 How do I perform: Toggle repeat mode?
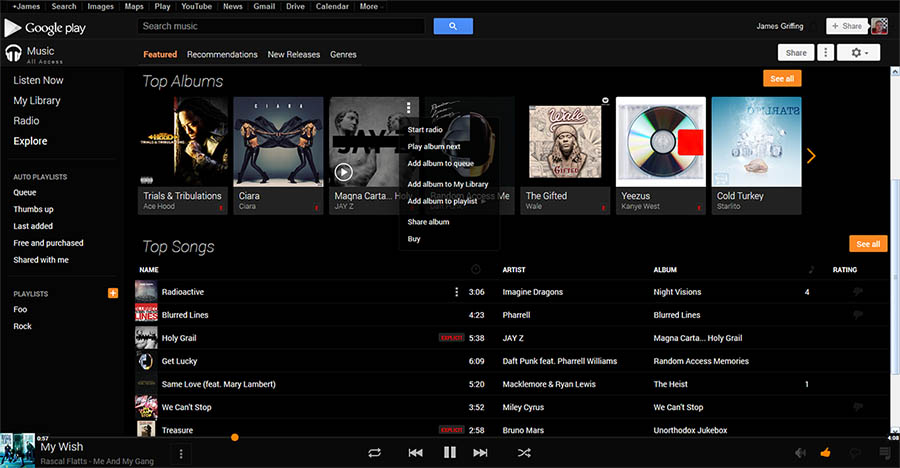[x=374, y=452]
